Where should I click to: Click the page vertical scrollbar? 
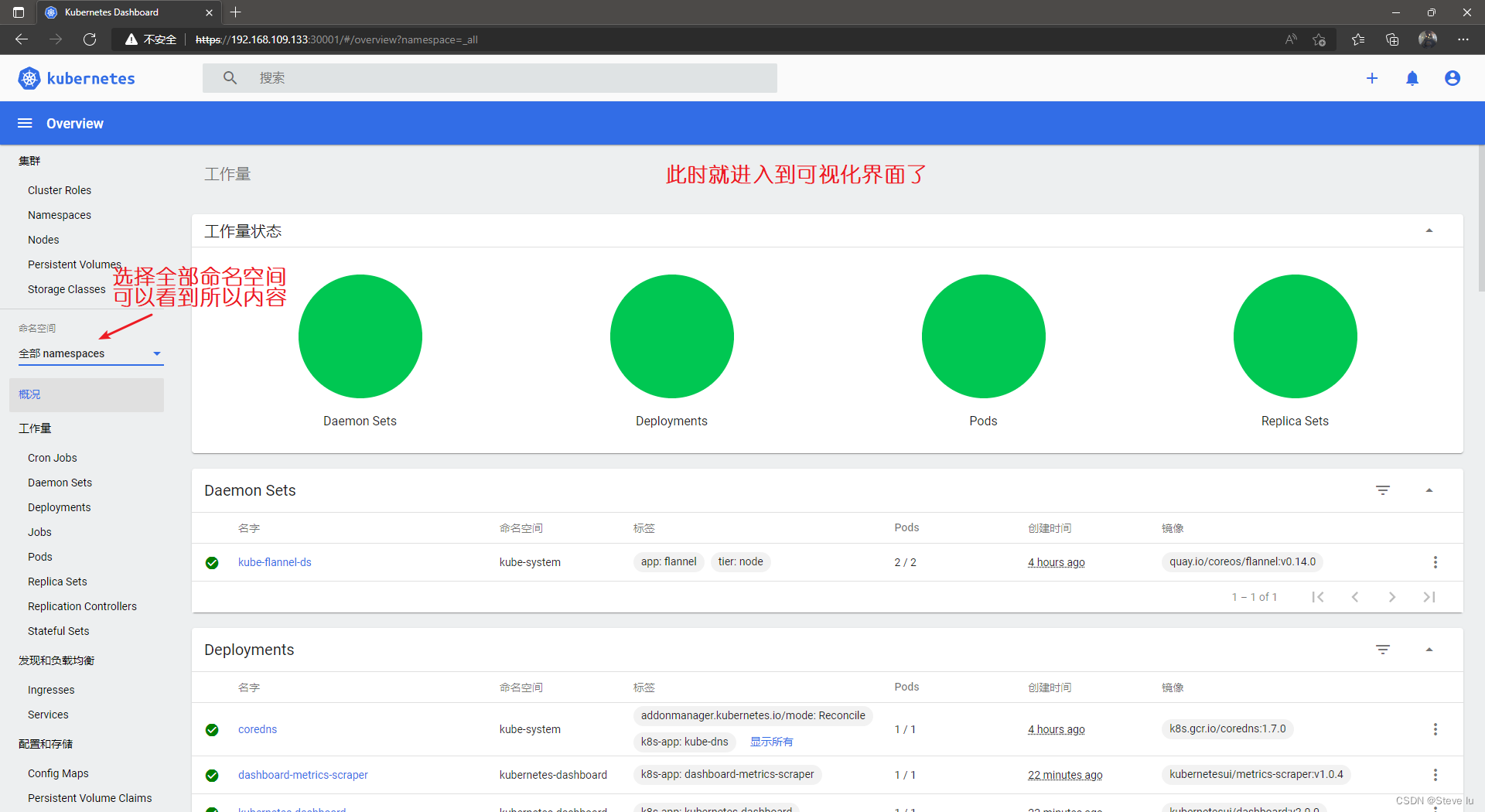pos(1480,218)
